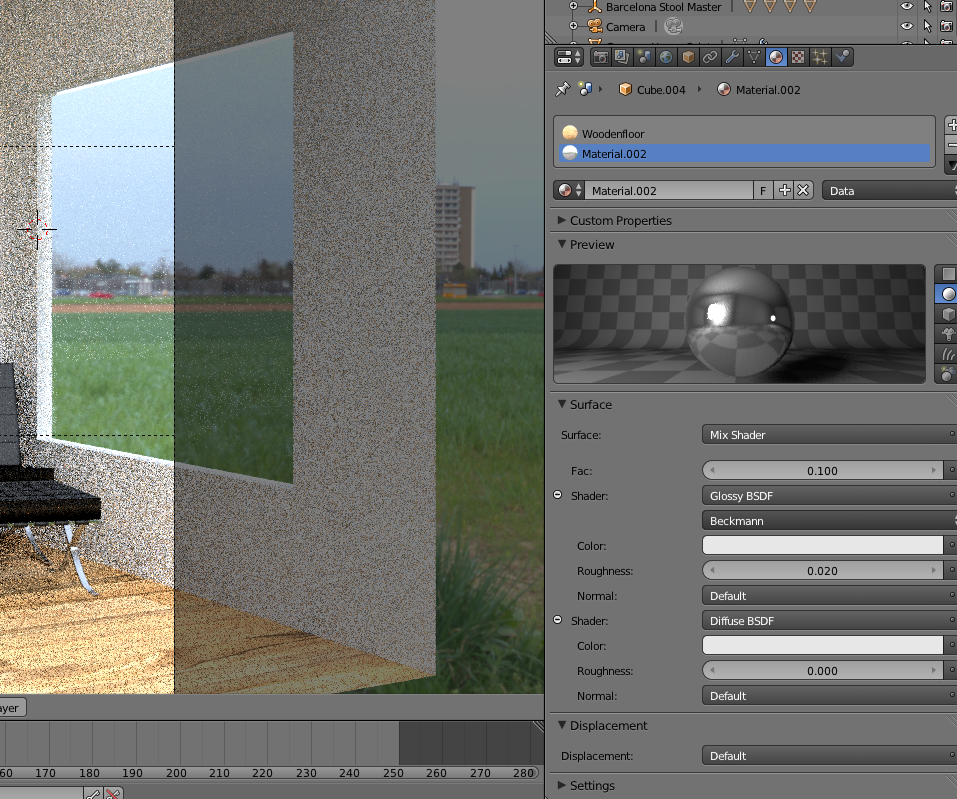This screenshot has height=799, width=957.
Task: Open the Beckmann distribution dropdown
Action: pos(829,521)
